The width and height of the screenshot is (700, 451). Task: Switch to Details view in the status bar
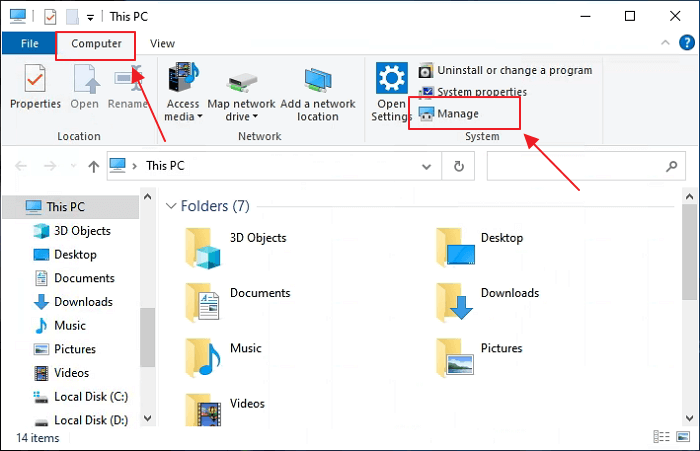pyautogui.click(x=661, y=437)
